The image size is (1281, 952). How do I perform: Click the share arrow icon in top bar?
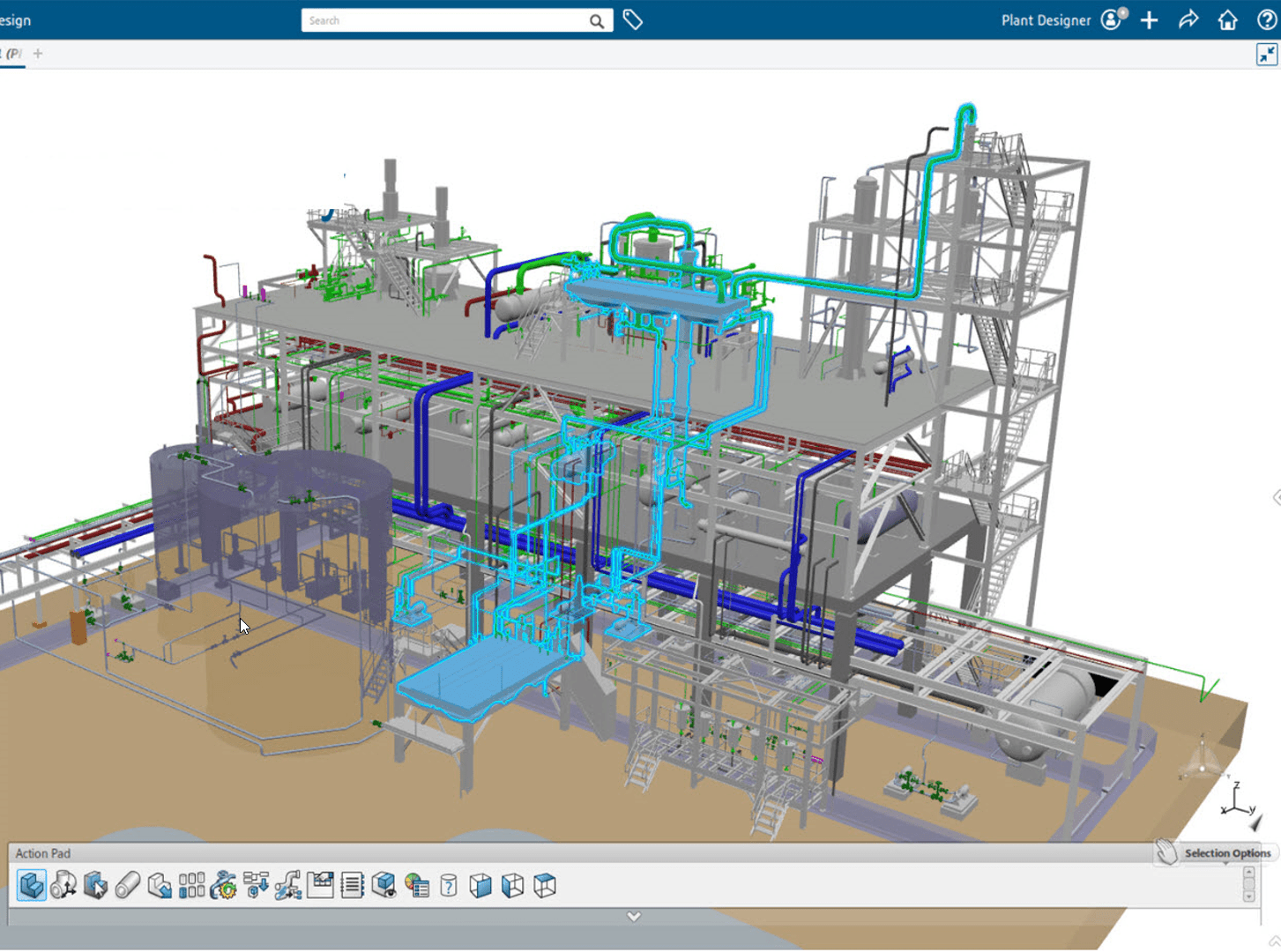pos(1188,19)
